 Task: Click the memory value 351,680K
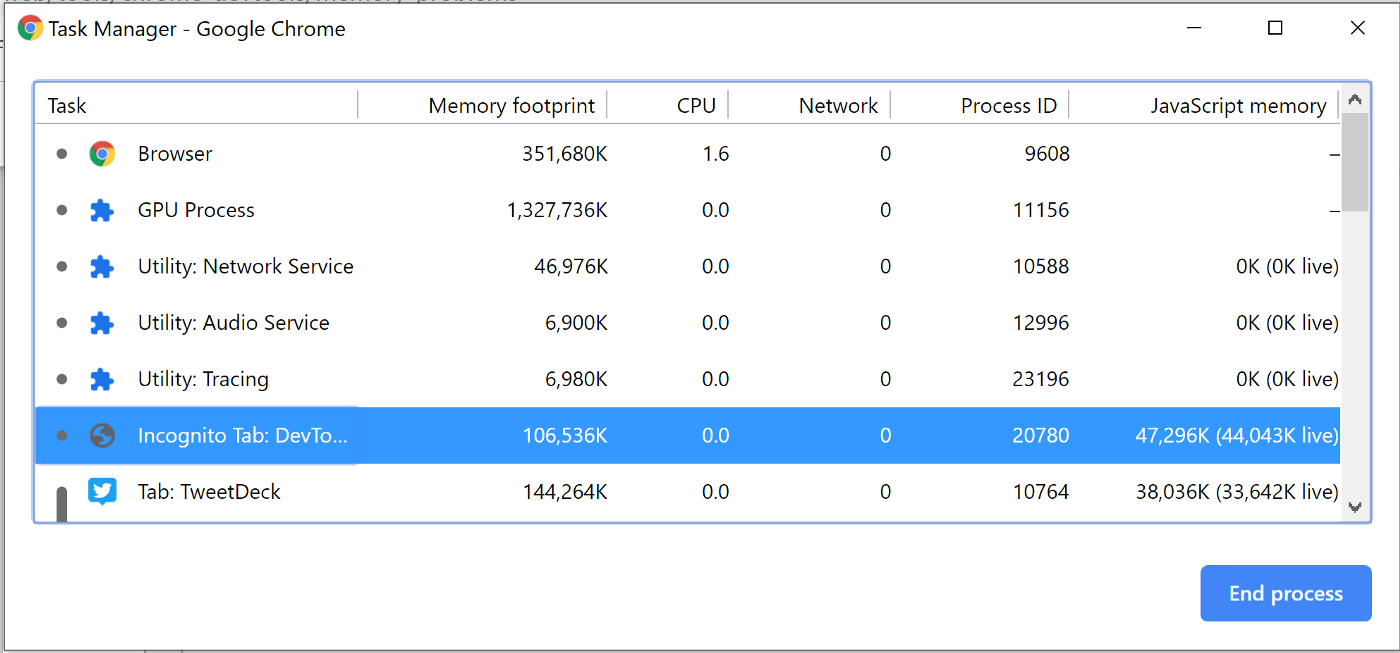pyautogui.click(x=565, y=154)
